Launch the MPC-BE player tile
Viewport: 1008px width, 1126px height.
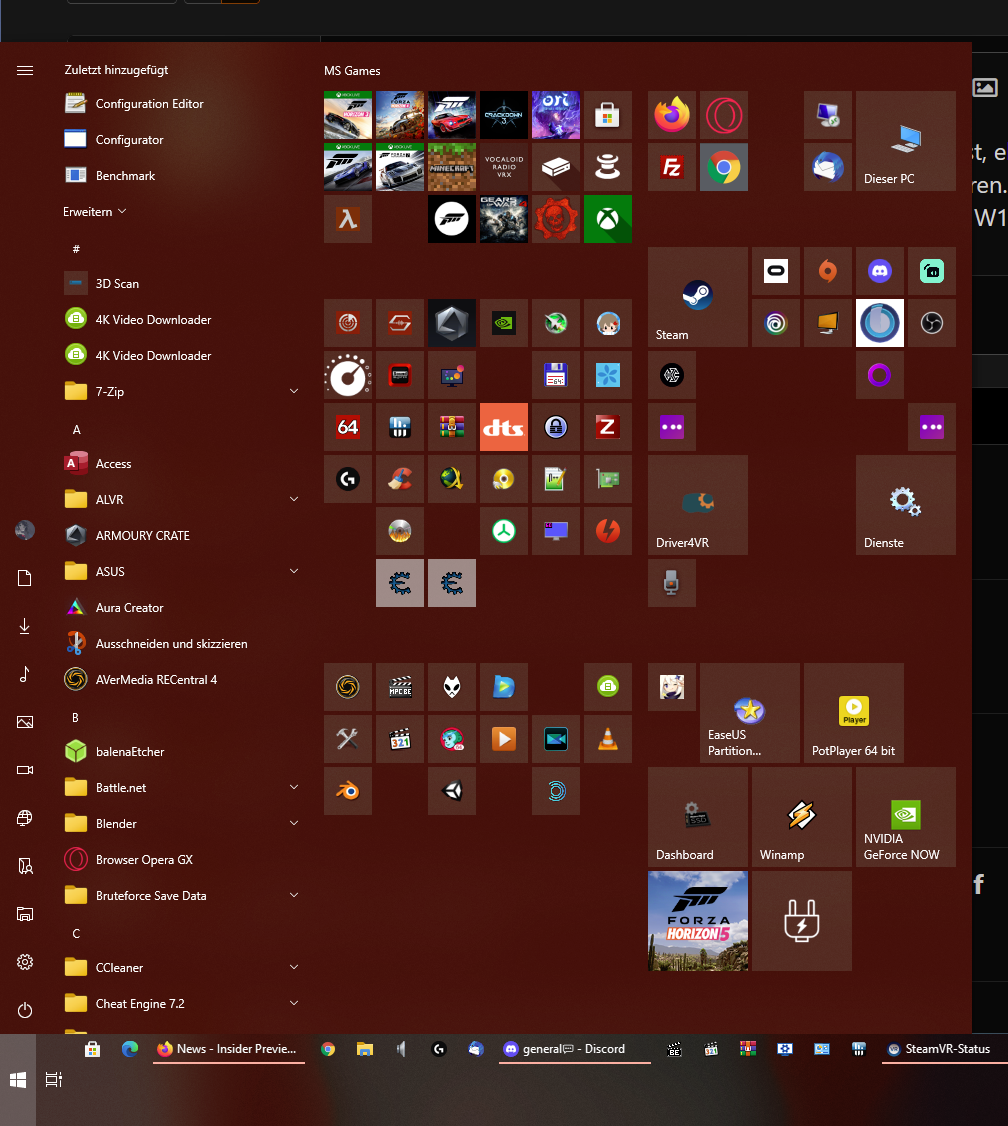pos(400,687)
